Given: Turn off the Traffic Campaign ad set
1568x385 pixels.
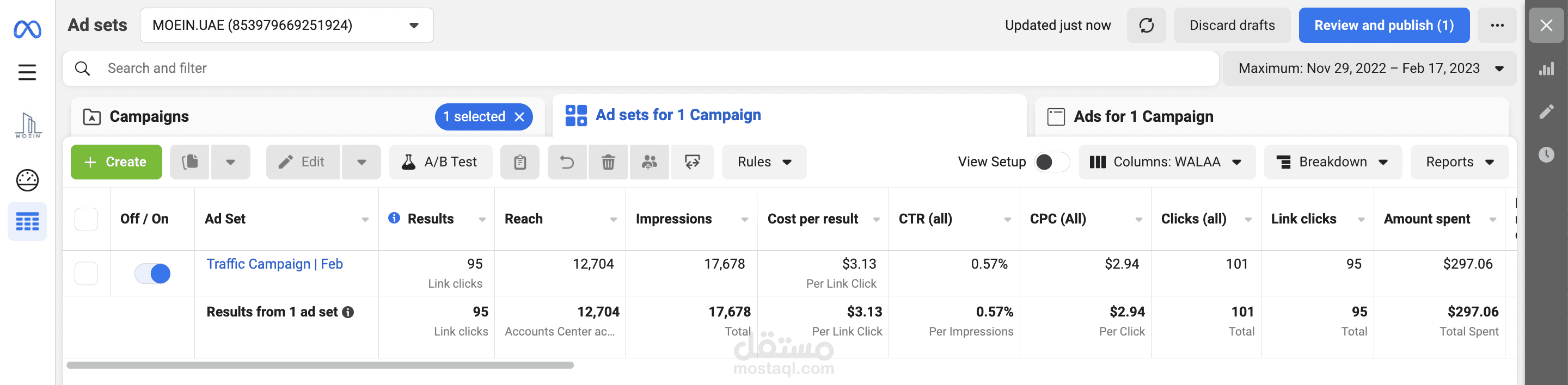Looking at the screenshot, I should [x=152, y=274].
